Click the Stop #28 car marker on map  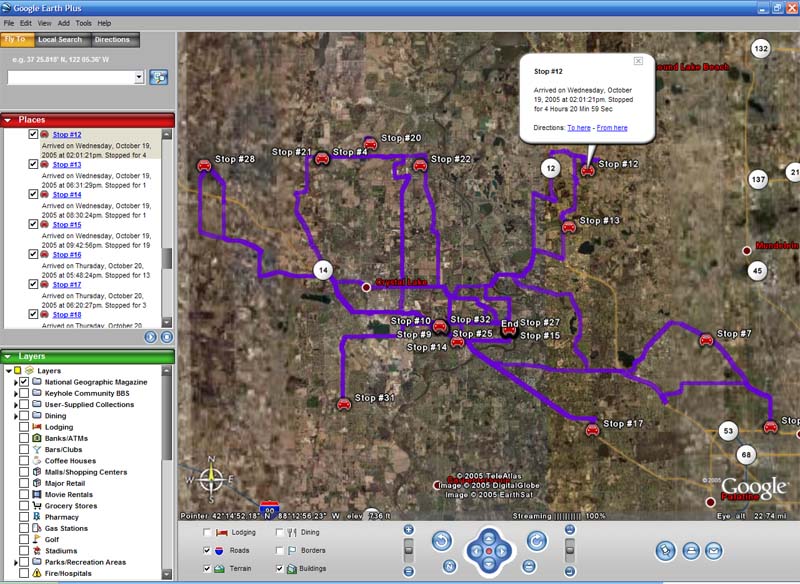pyautogui.click(x=204, y=165)
